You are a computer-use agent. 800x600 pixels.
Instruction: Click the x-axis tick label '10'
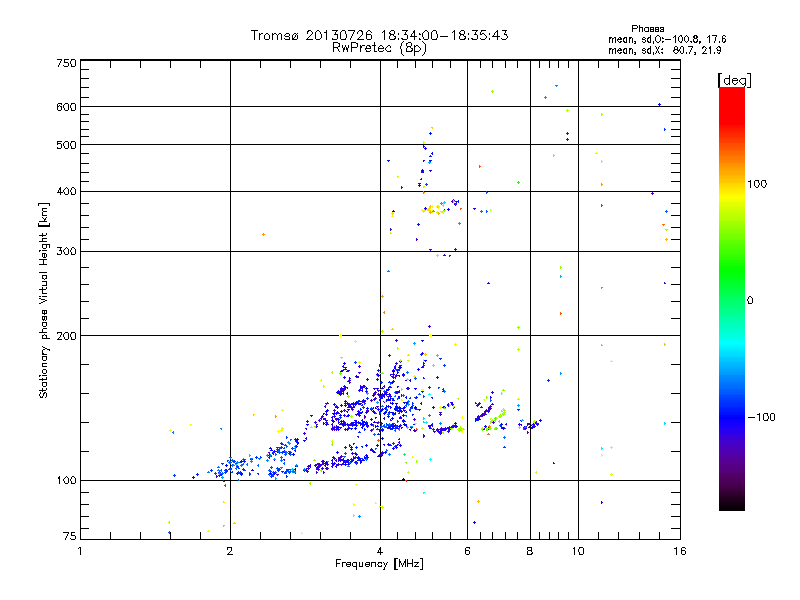578,551
